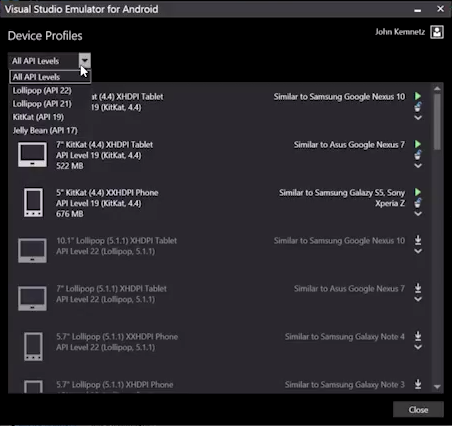Select the 7" KitKat (4.4) XHDPI Tablet title
Screen dimensions: 452x426
pos(105,145)
